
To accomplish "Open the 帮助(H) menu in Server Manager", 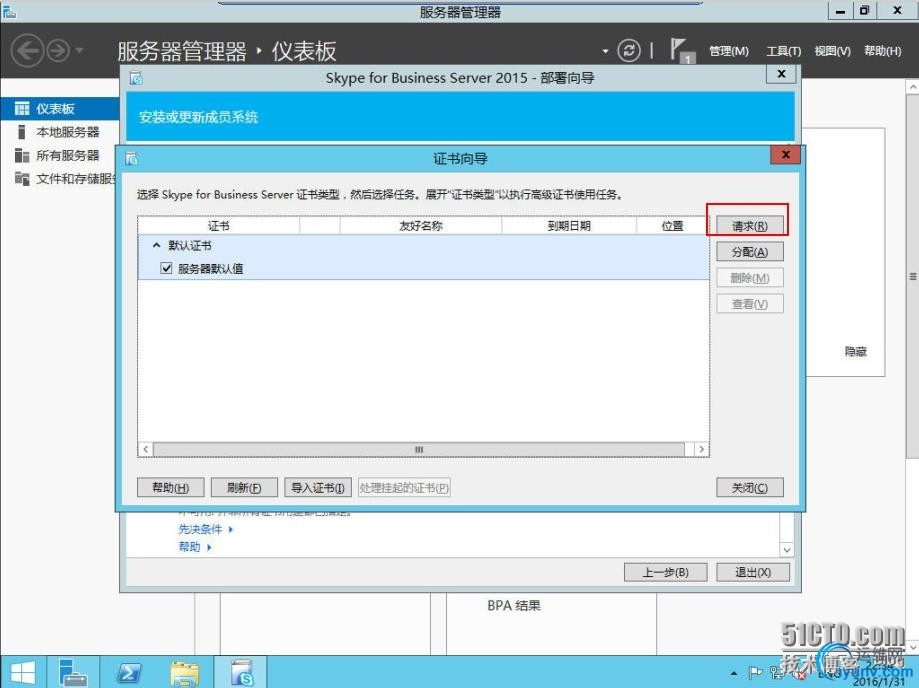I will [x=883, y=51].
